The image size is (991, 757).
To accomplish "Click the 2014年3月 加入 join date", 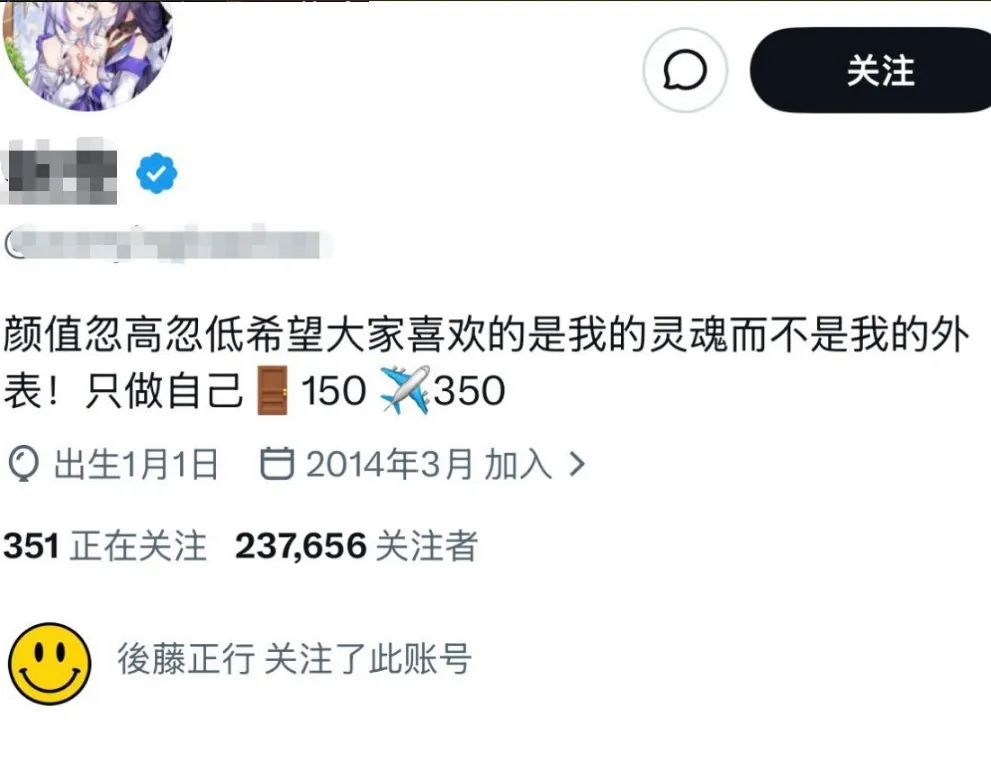I will 429,464.
